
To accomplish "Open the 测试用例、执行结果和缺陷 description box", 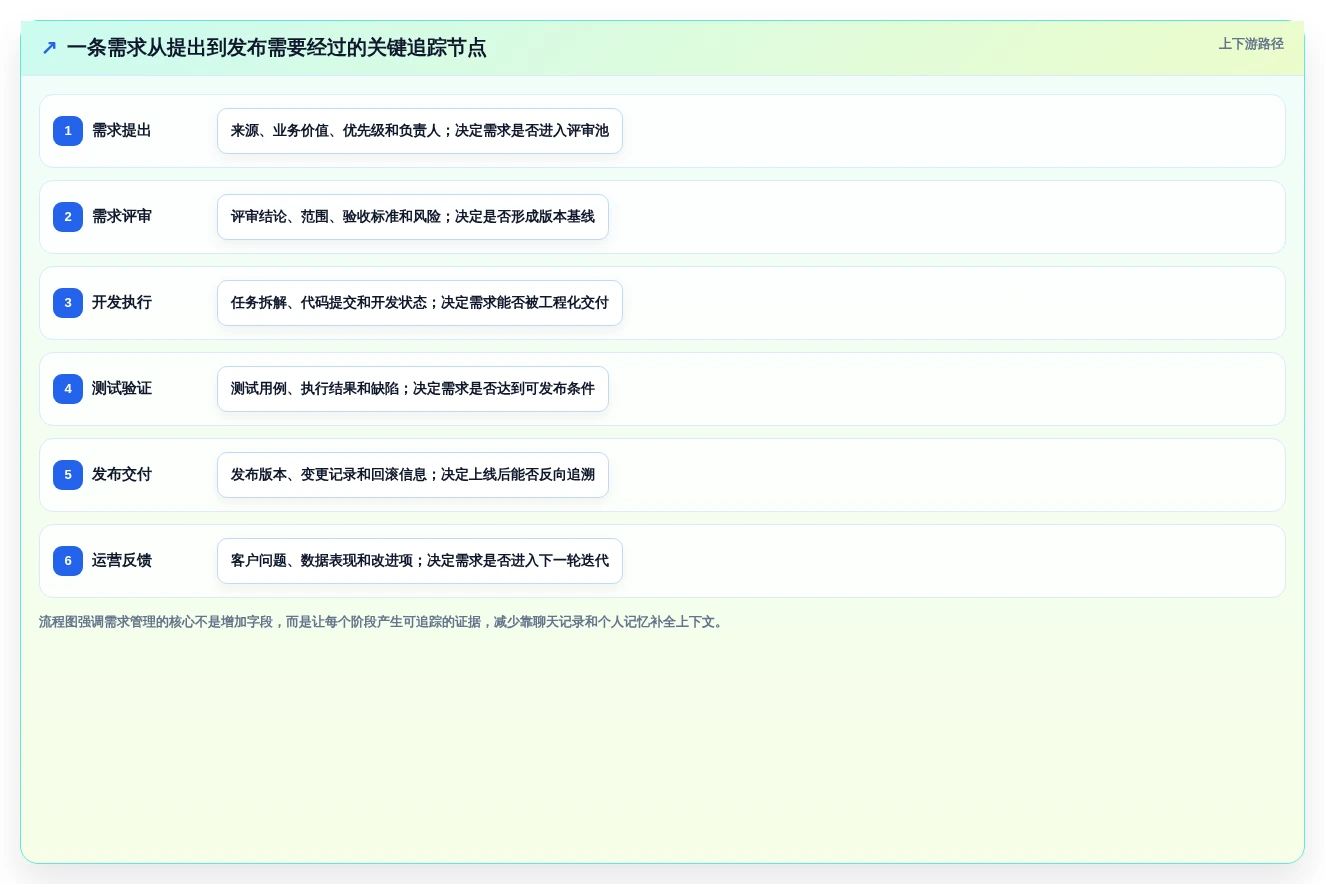I will 413,389.
